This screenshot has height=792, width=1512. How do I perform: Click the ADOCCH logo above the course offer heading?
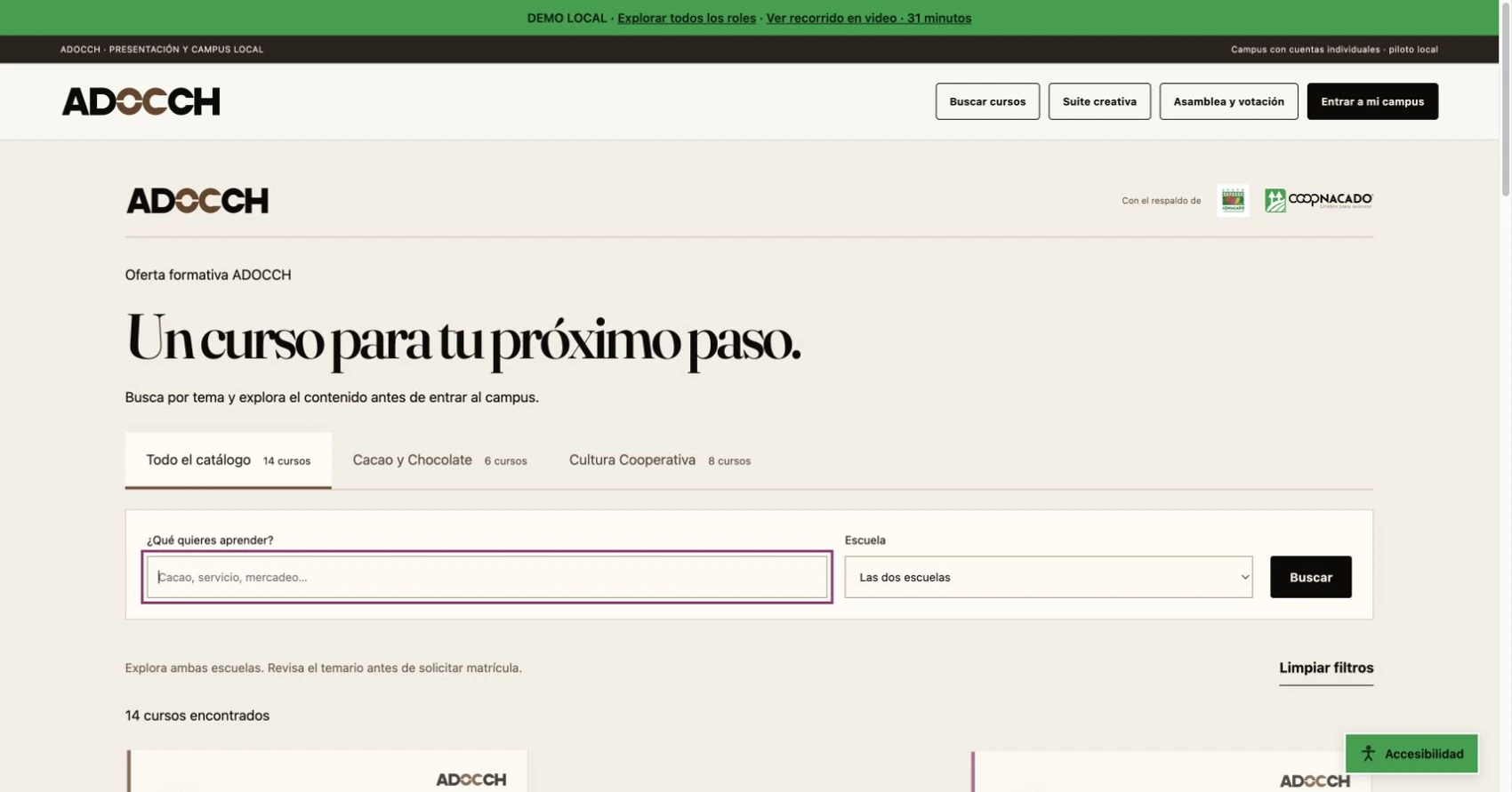[197, 201]
